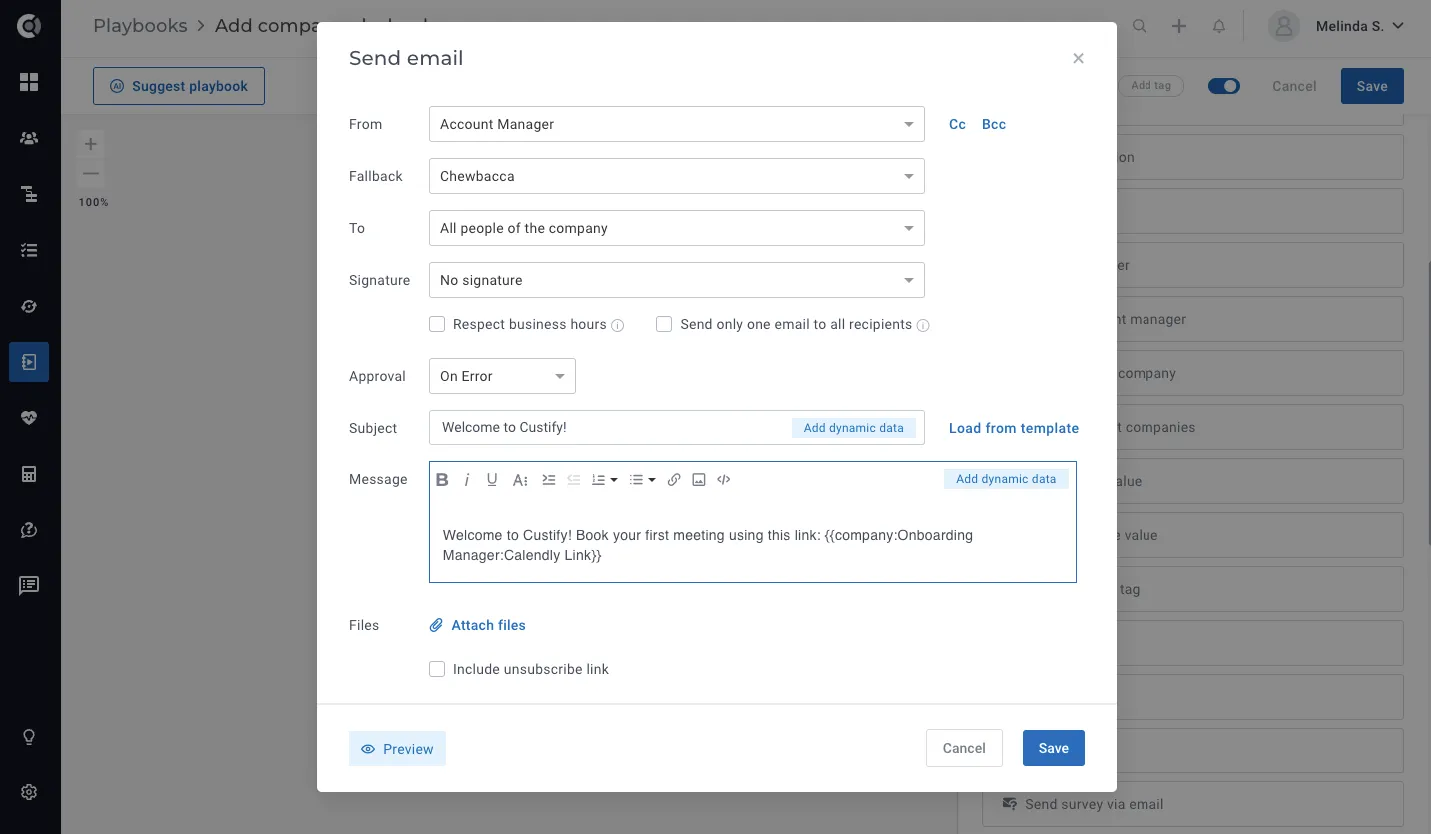
Task: Click Load from template link
Action: pyautogui.click(x=1014, y=428)
